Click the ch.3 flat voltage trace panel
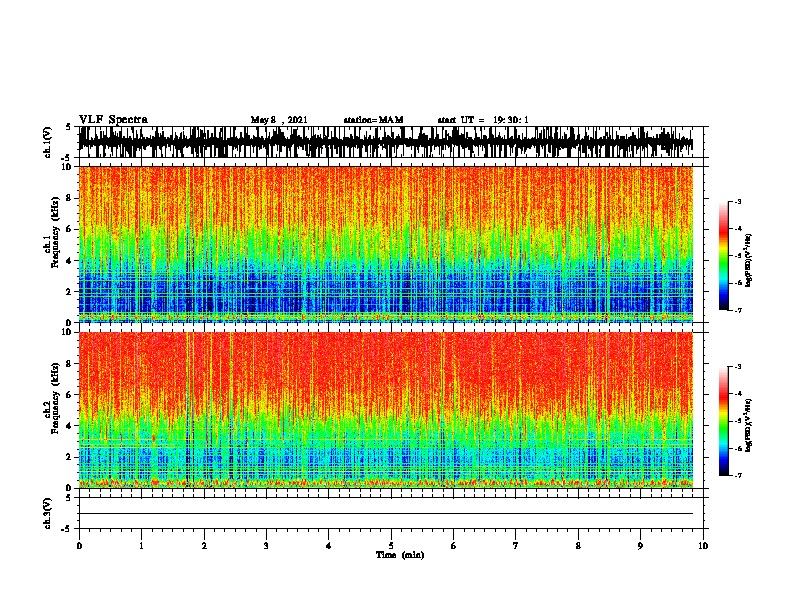This screenshot has height=612, width=792. pyautogui.click(x=391, y=513)
